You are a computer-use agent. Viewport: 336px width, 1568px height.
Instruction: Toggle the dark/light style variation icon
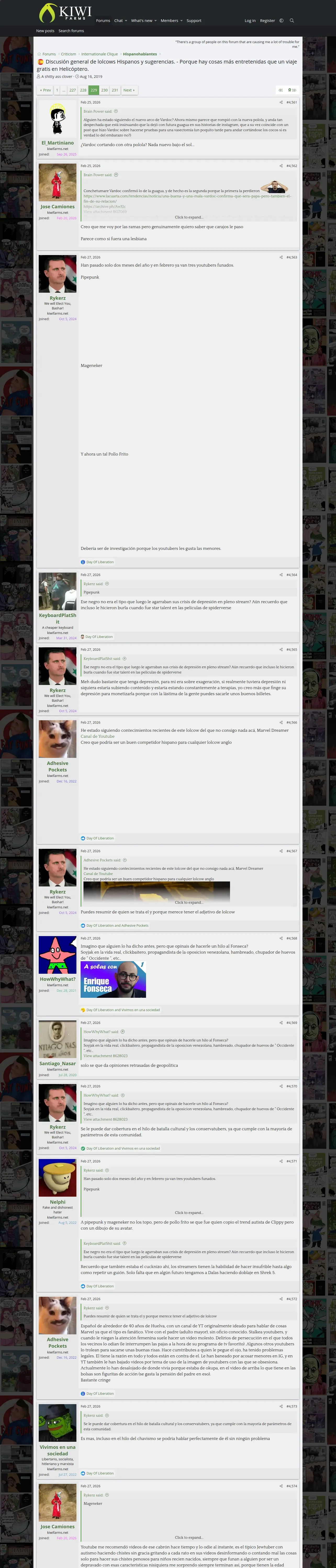pos(281,21)
